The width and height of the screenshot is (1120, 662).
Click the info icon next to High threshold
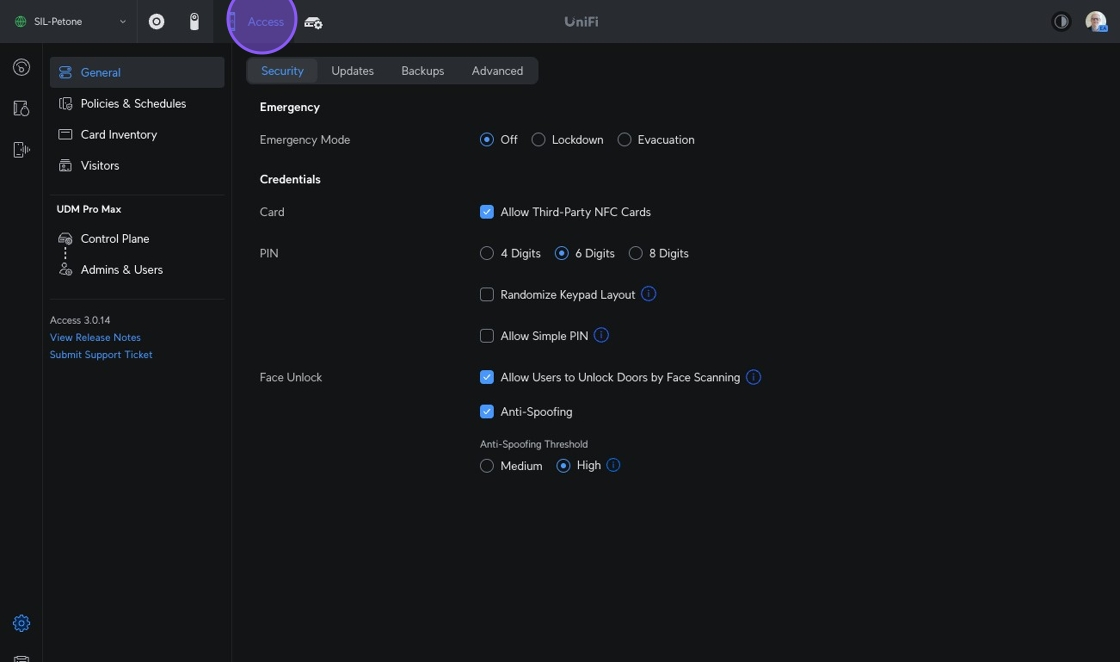pyautogui.click(x=613, y=465)
